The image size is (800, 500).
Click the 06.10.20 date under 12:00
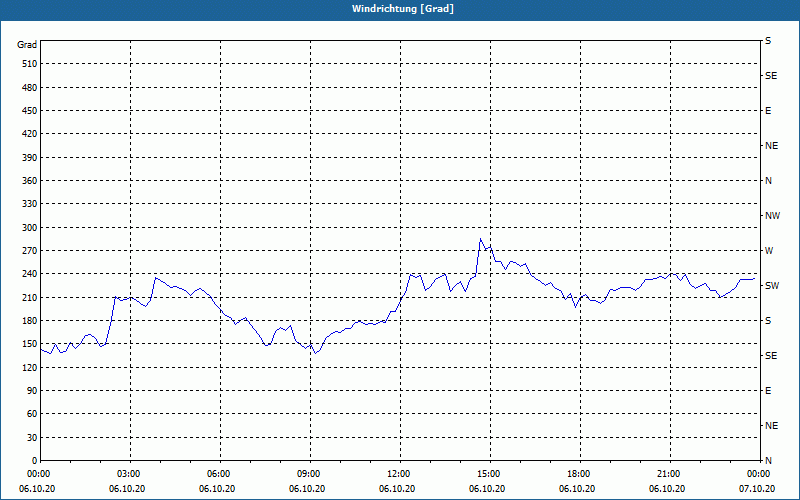pyautogui.click(x=397, y=489)
